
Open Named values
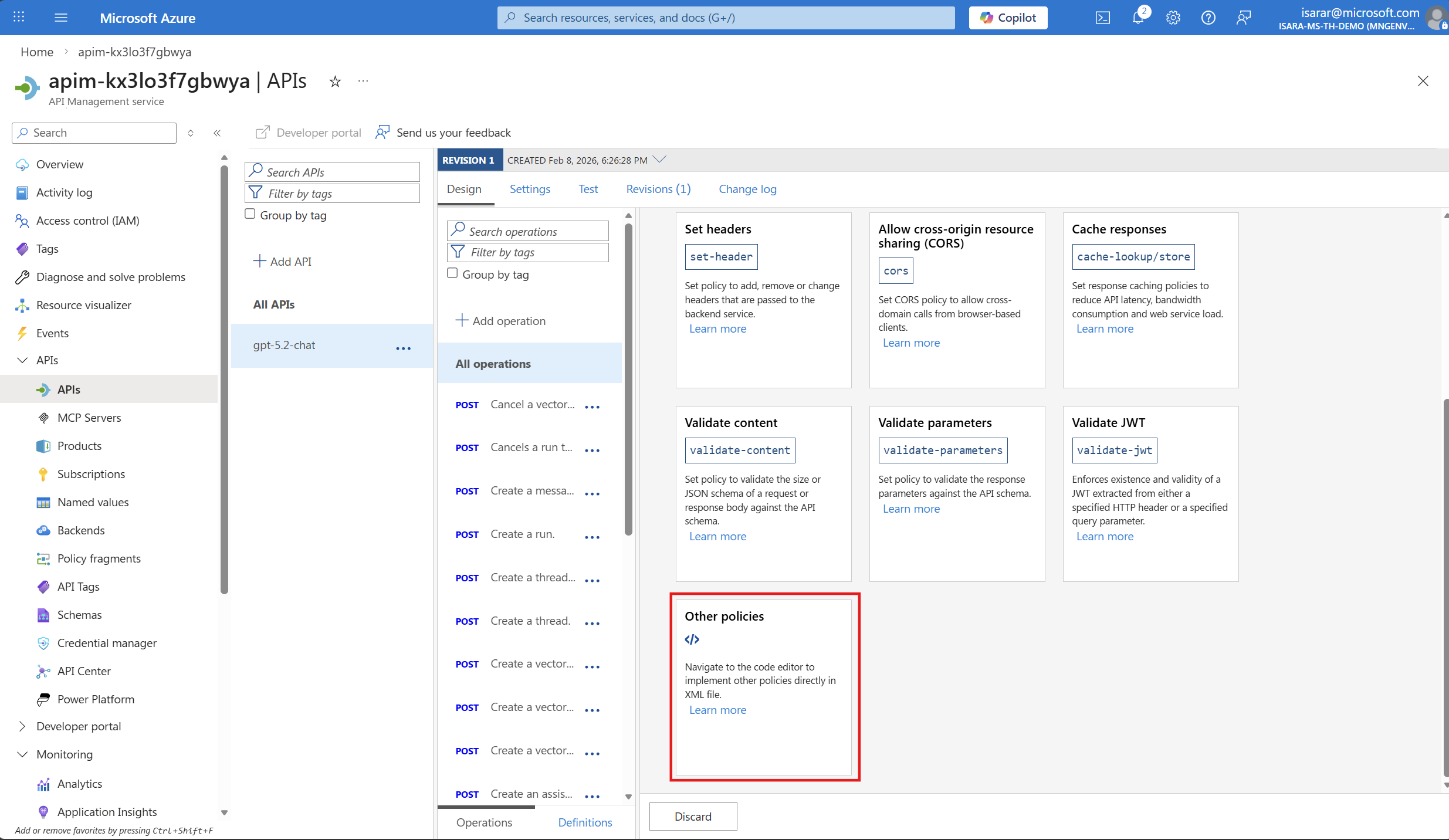93,502
